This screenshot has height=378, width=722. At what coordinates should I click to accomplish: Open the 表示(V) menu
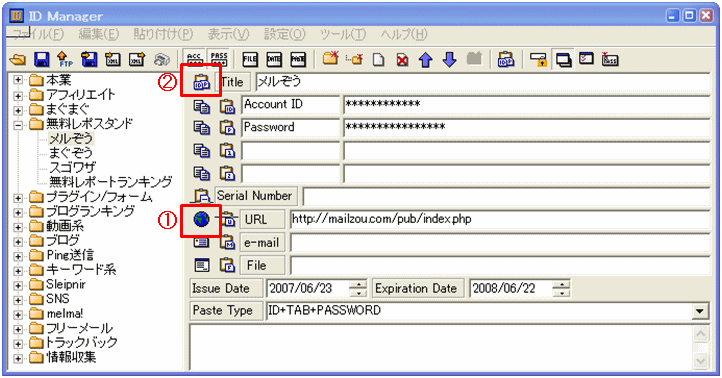[228, 34]
